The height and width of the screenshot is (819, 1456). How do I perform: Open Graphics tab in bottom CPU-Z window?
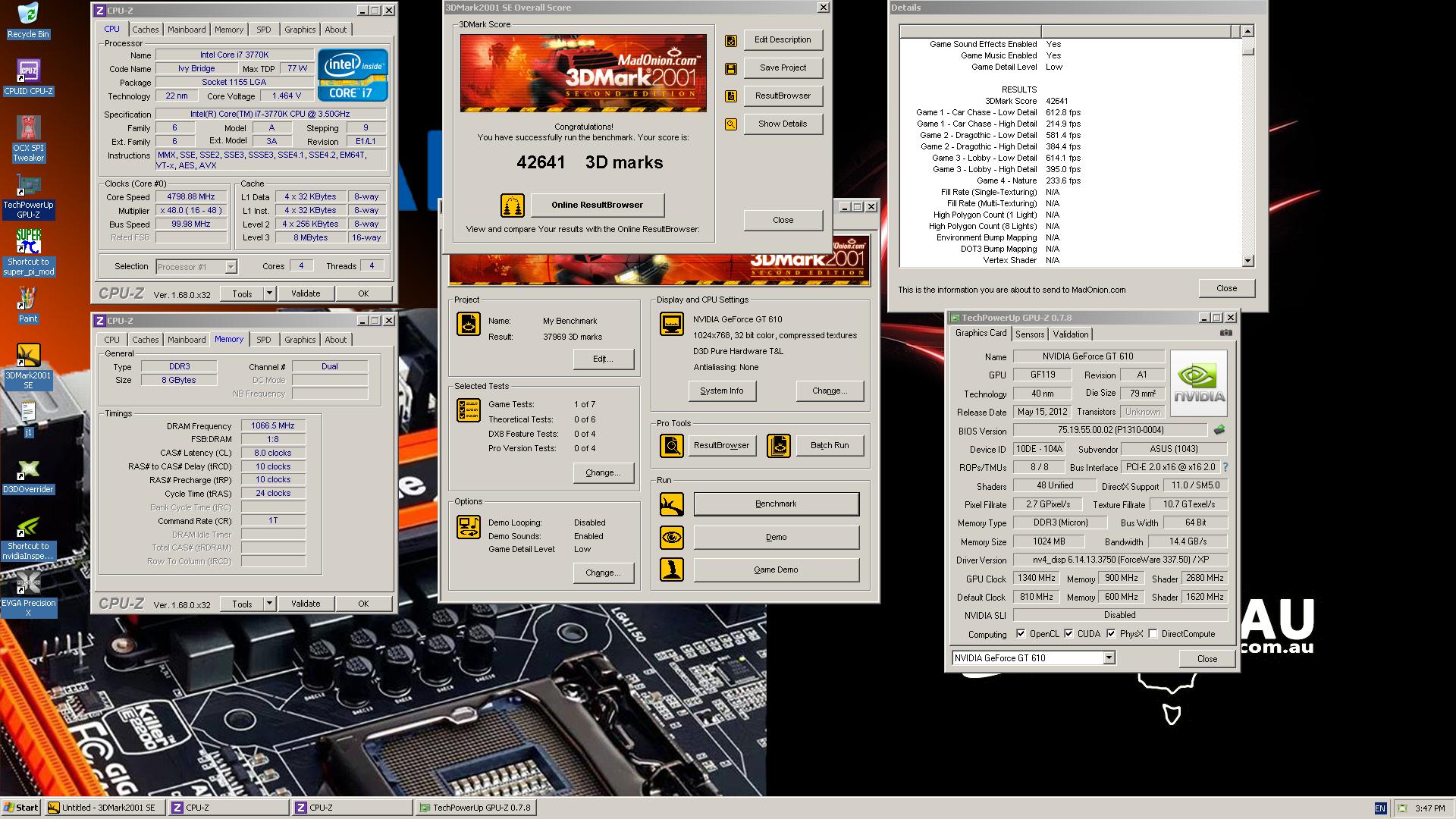pos(300,340)
